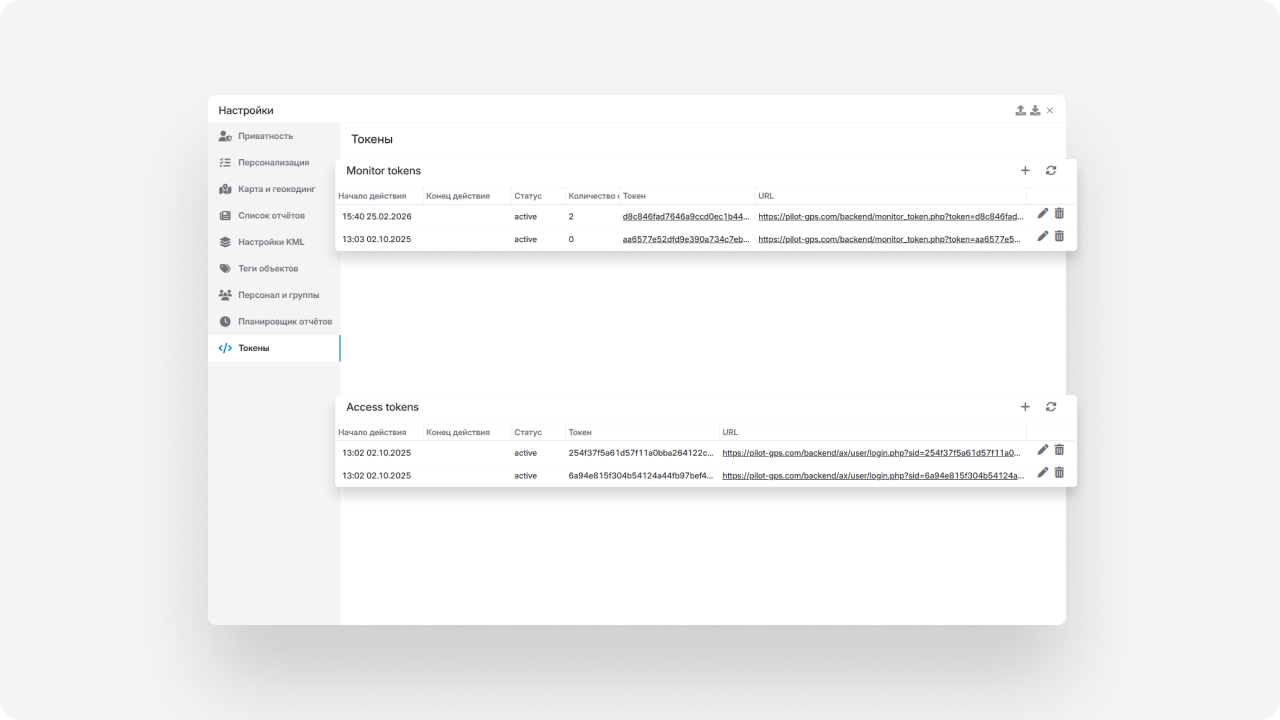Image resolution: width=1280 pixels, height=720 pixels.
Task: Click the download settings icon
Action: point(1035,110)
